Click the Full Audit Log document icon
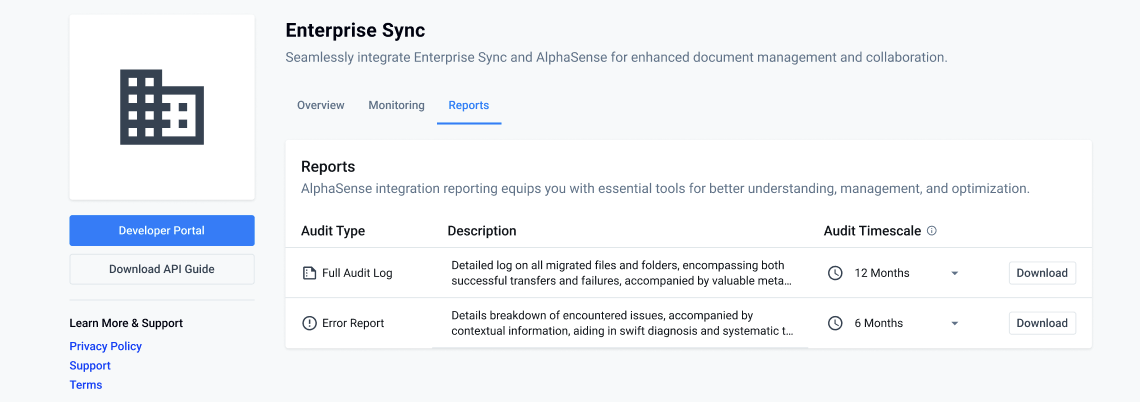The width and height of the screenshot is (1140, 402). [x=309, y=273]
